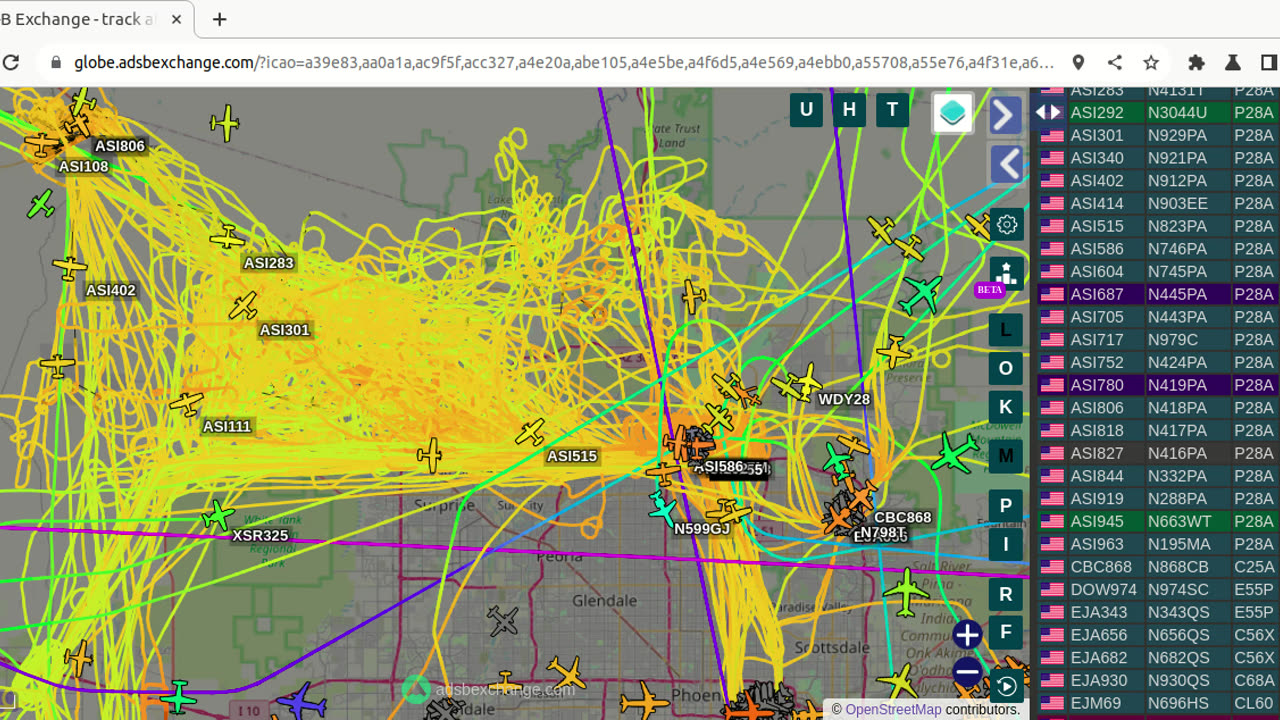Select the DOW974 row in aircraft table
This screenshot has height=720, width=1280.
tap(1159, 589)
